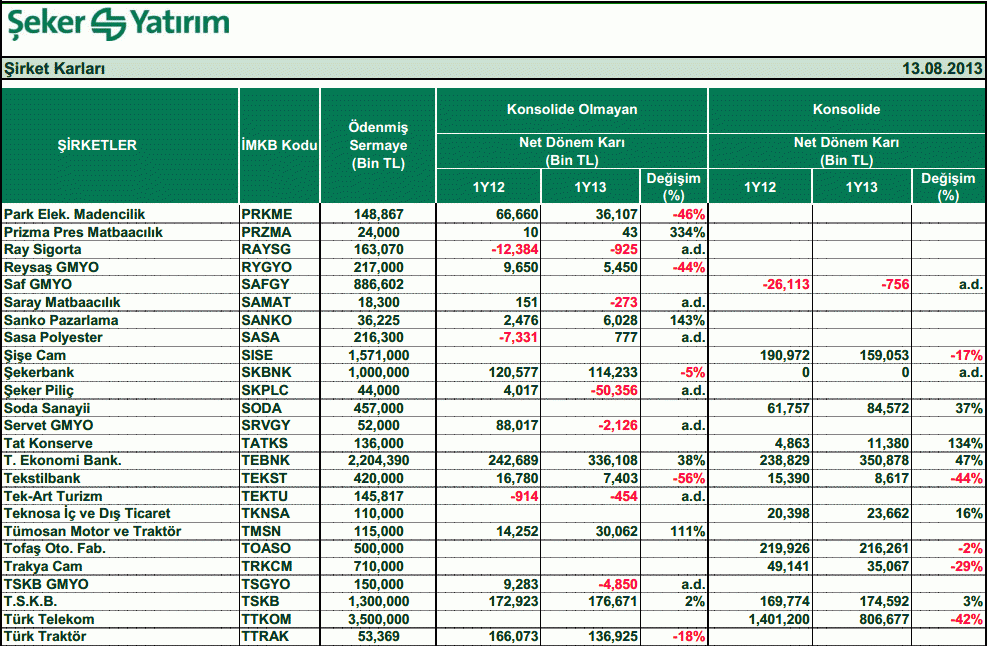Select T.S.K.B. company name
Viewport: 988px width, 646px height.
[30, 601]
